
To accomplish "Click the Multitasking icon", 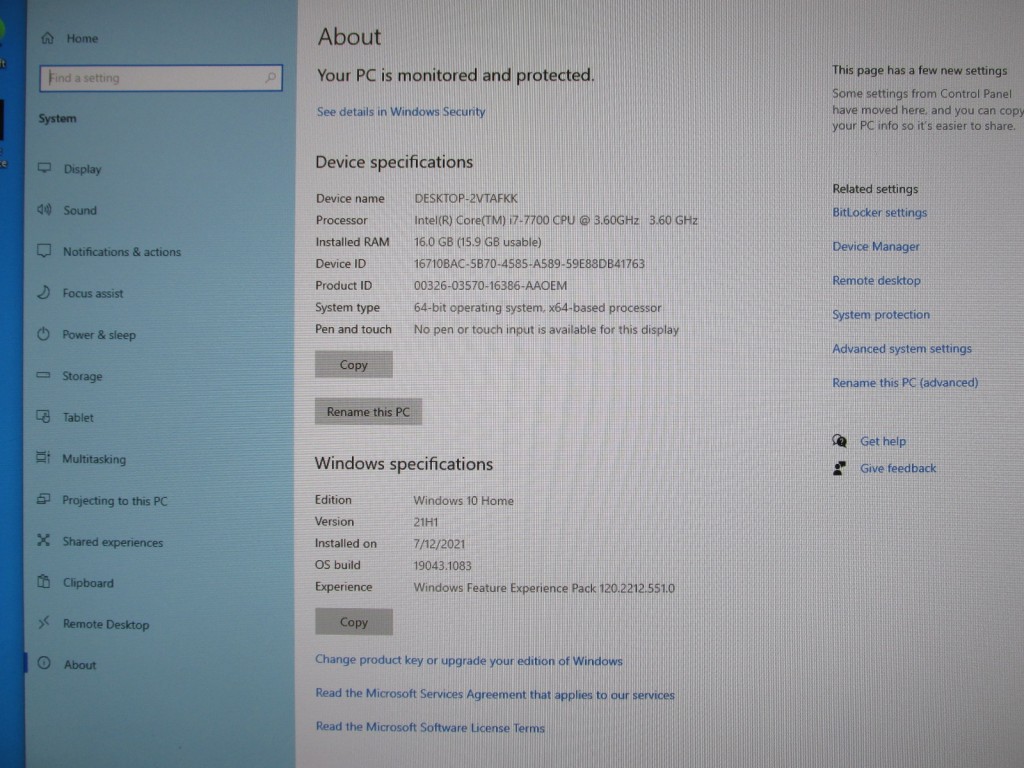I will pyautogui.click(x=43, y=458).
